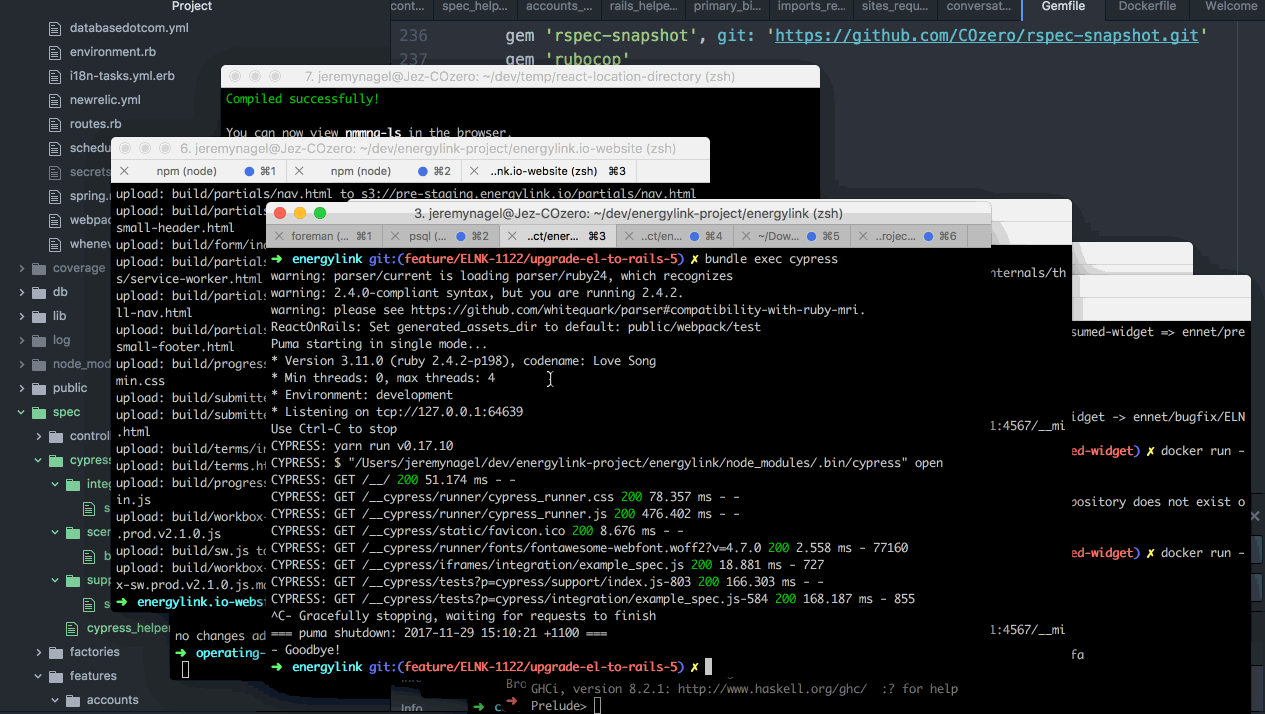The width and height of the screenshot is (1265, 714).
Task: Select the npm (node) ⌘2 tab in window 6
Action: click(x=372, y=171)
